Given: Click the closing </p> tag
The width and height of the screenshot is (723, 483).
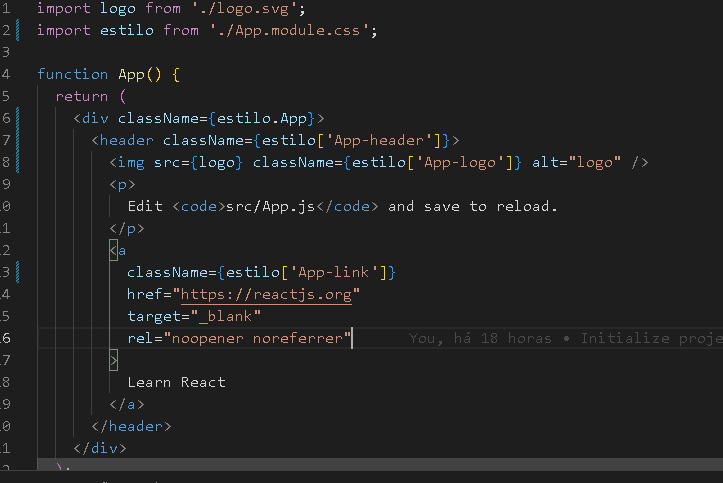Looking at the screenshot, I should pos(127,228).
